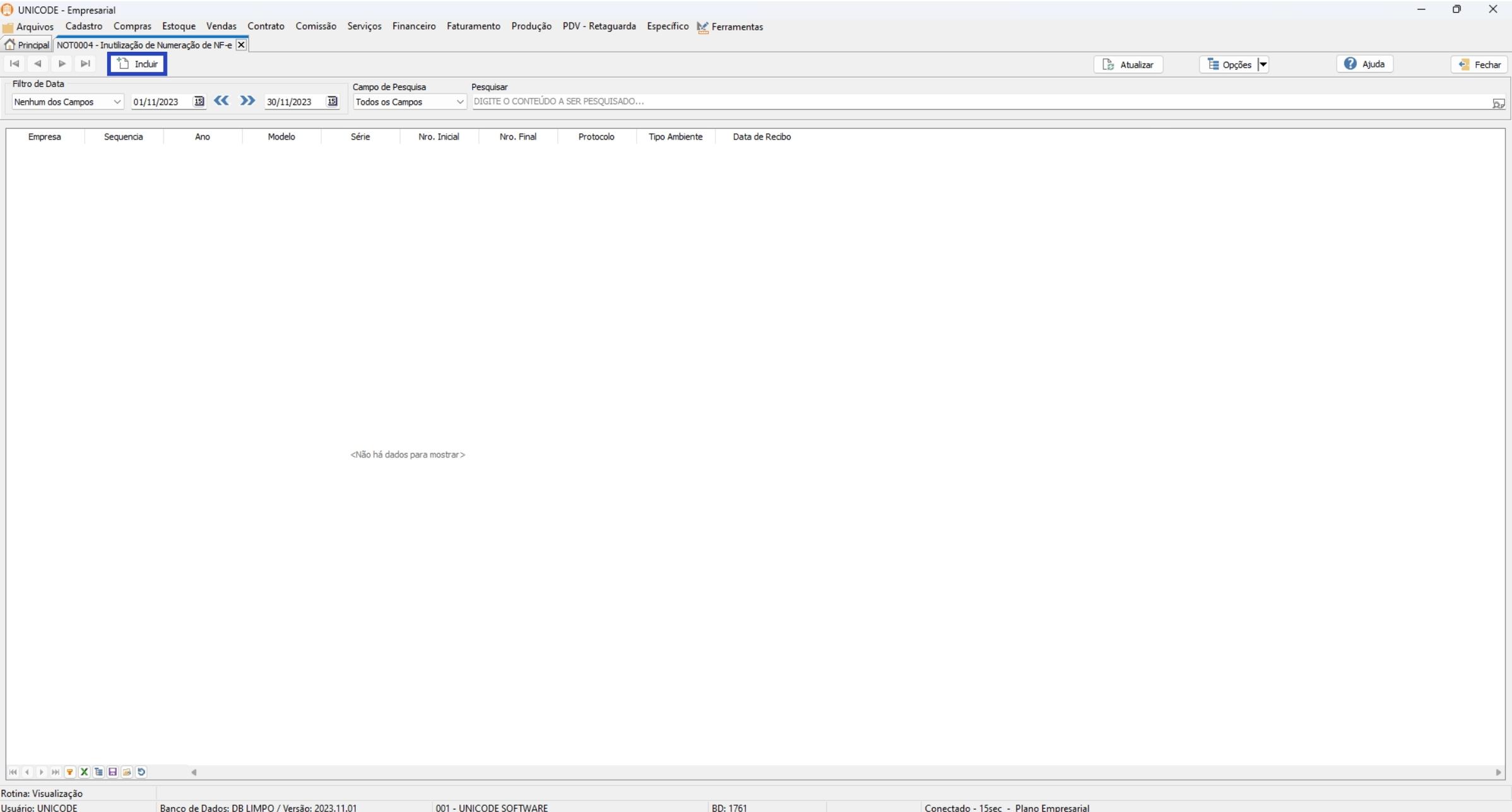Click the green Excel export icon
The height and width of the screenshot is (812, 1512).
click(84, 772)
